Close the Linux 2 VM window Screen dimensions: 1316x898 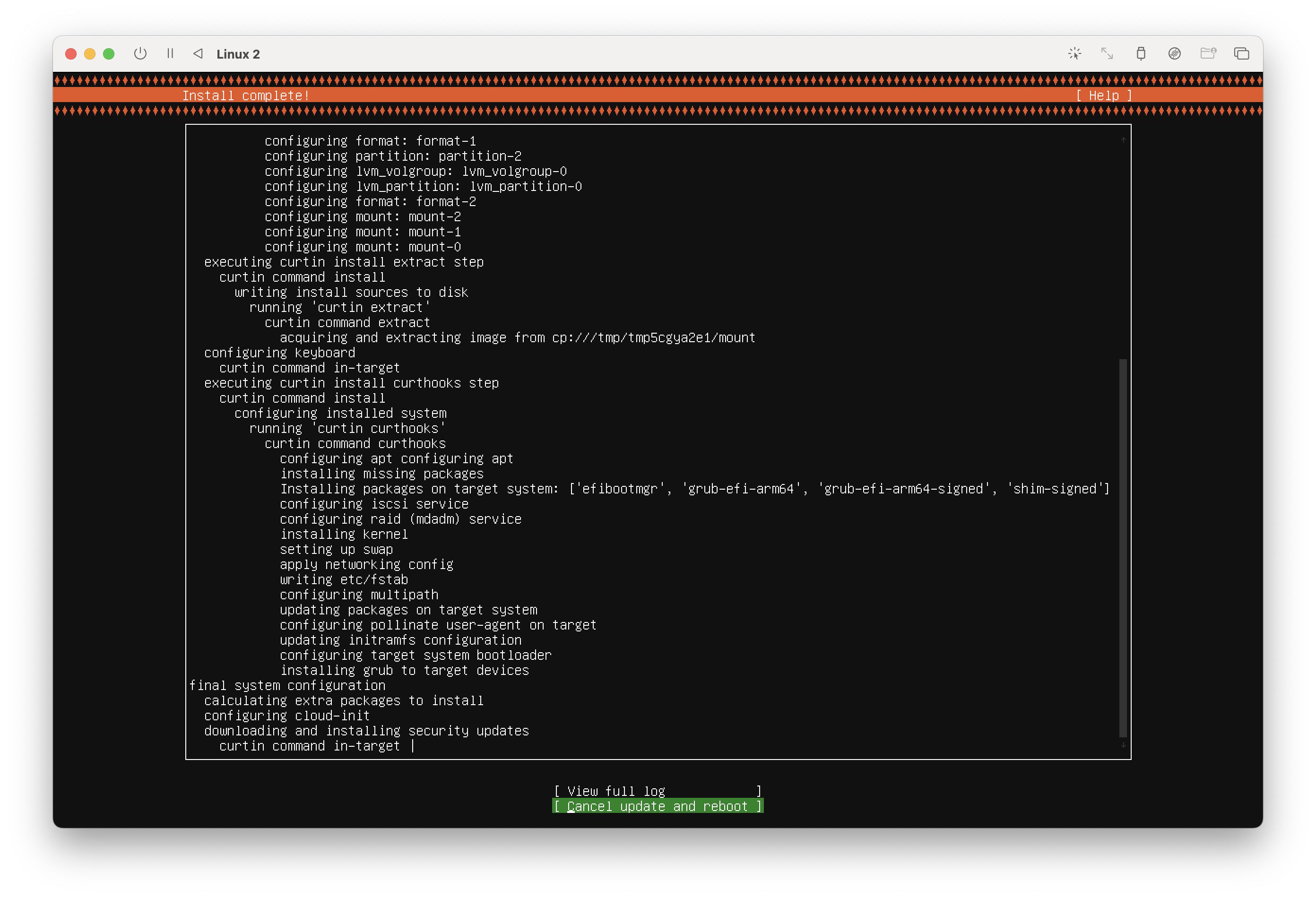71,54
